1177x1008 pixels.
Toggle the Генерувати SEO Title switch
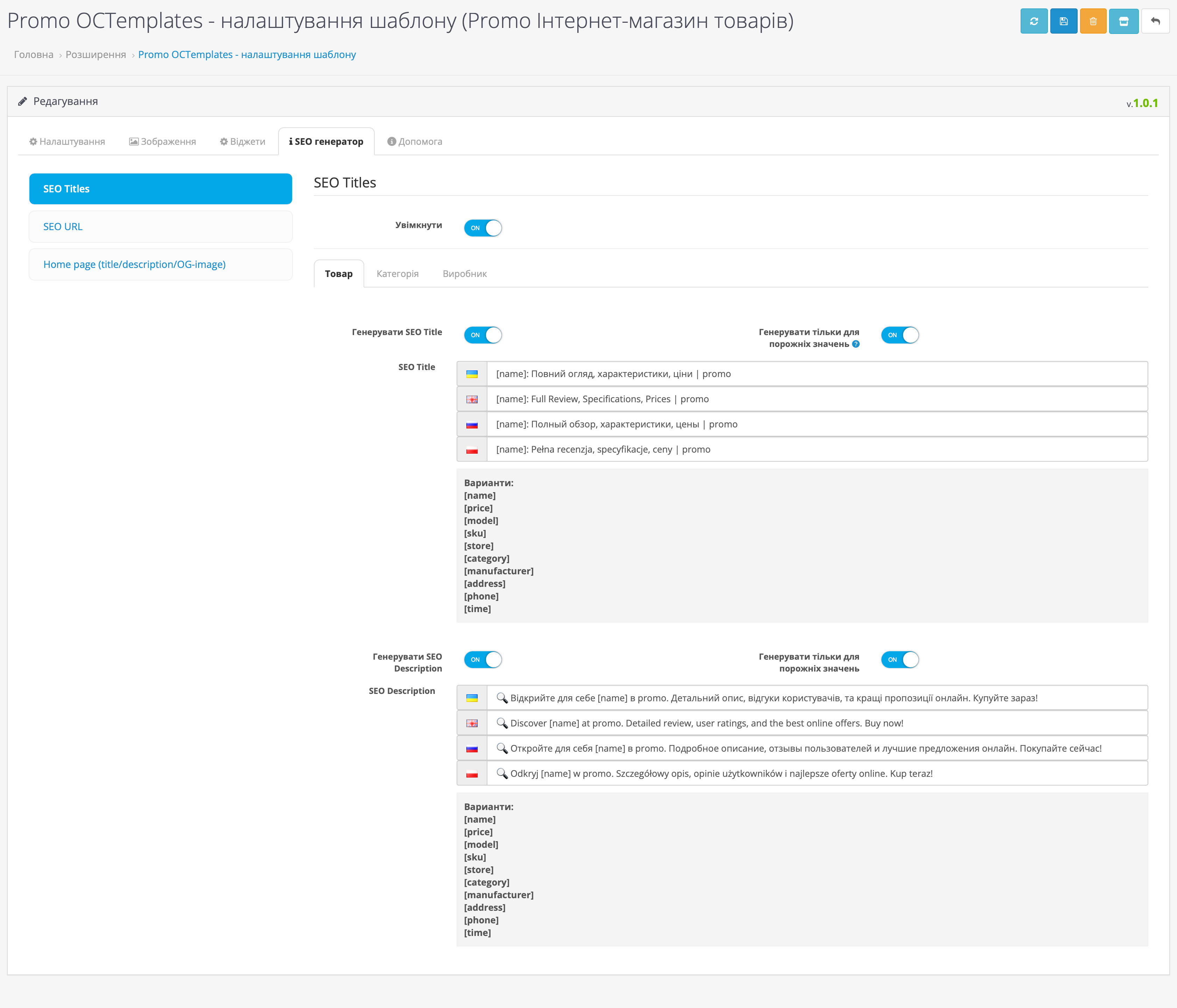coord(483,335)
